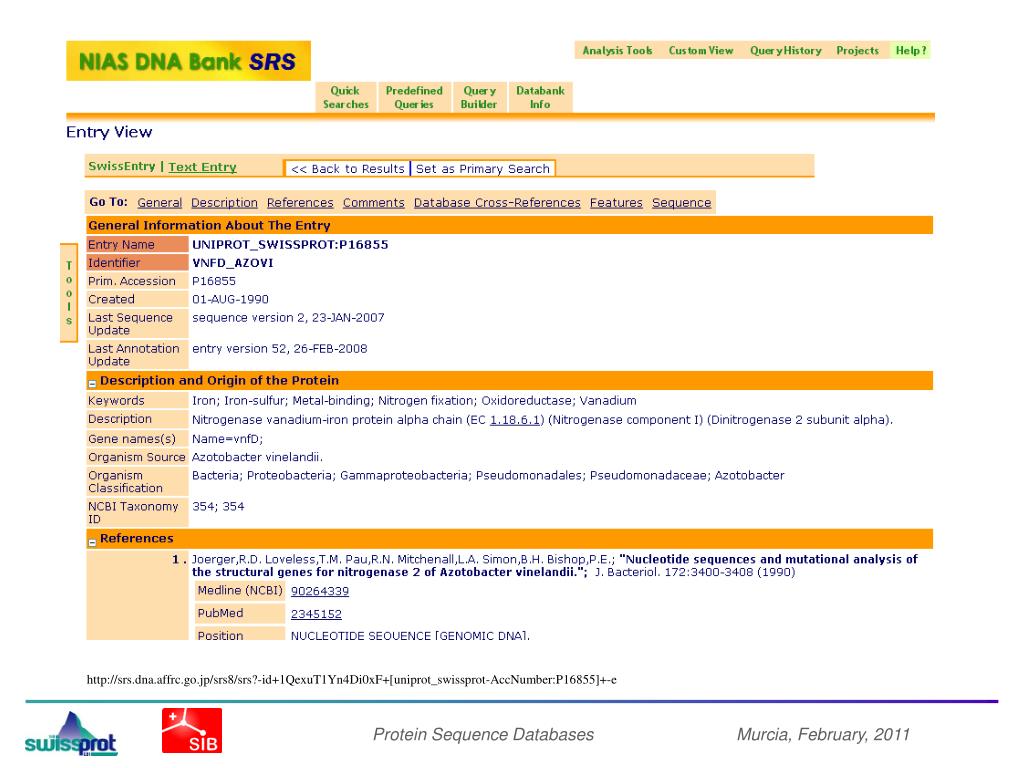Jump to Database Cross-References section
Viewport: 1024px width, 768px height.
(x=497, y=203)
